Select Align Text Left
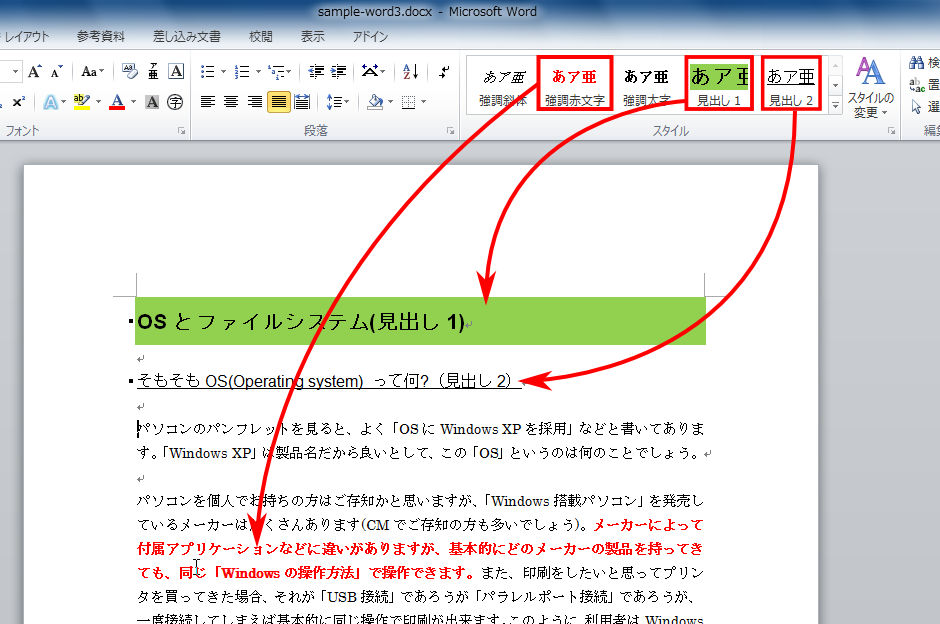Image resolution: width=940 pixels, height=624 pixels. click(x=207, y=102)
